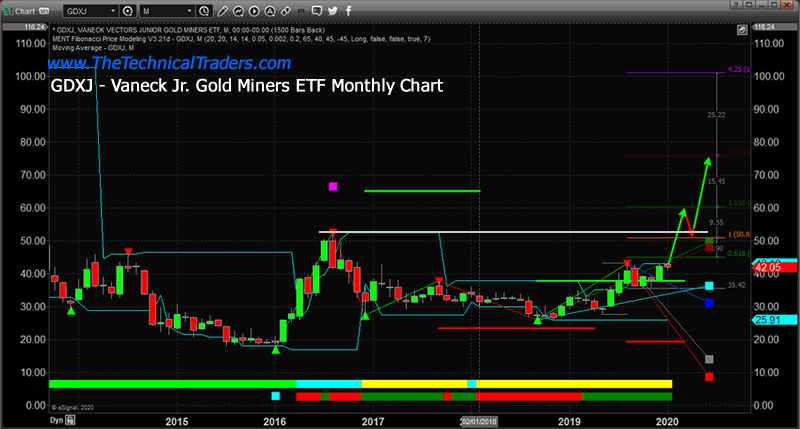The width and height of the screenshot is (800, 429).
Task: Click the 2016 label on time axis
Action: click(274, 421)
